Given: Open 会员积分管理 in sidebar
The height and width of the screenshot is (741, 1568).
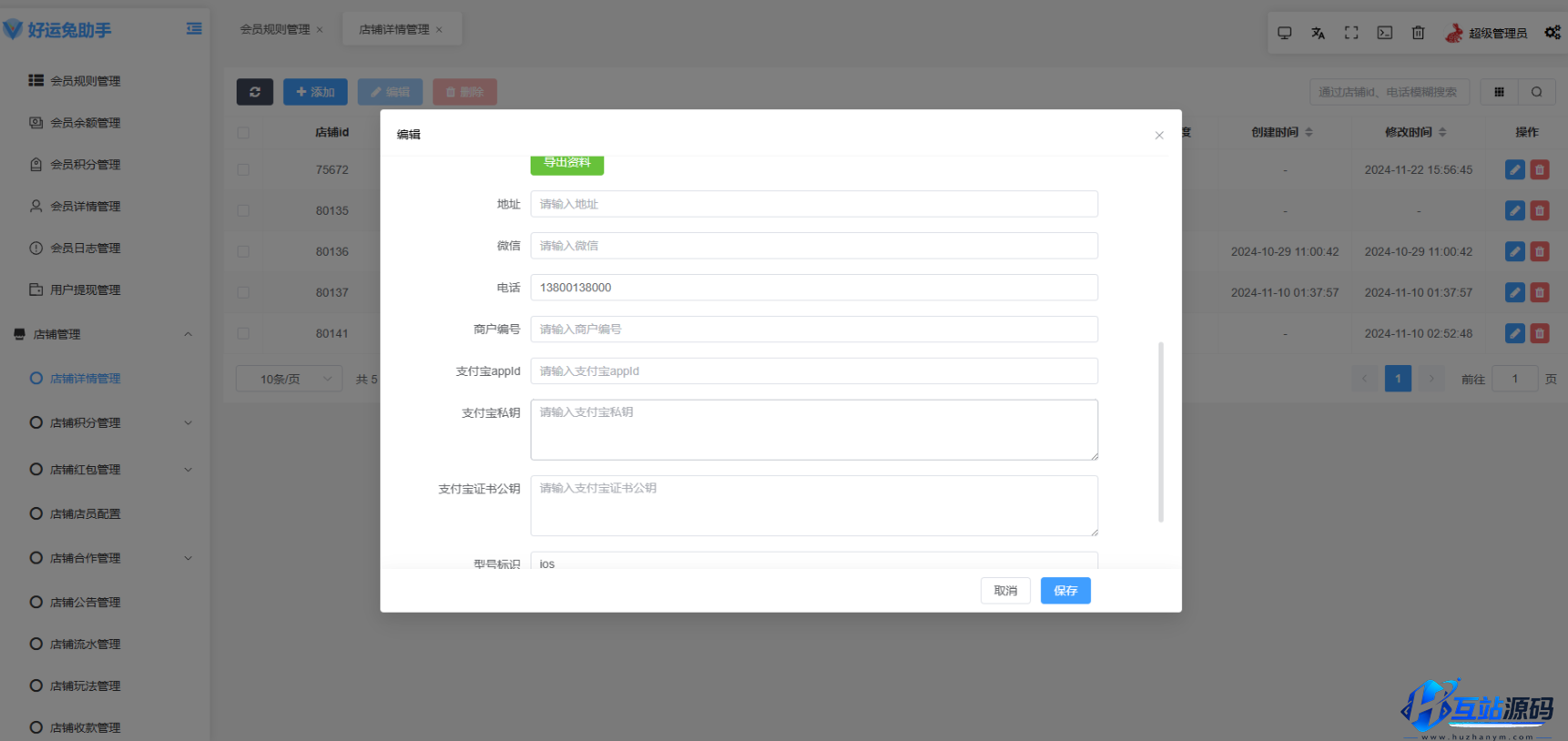Looking at the screenshot, I should coord(86,165).
